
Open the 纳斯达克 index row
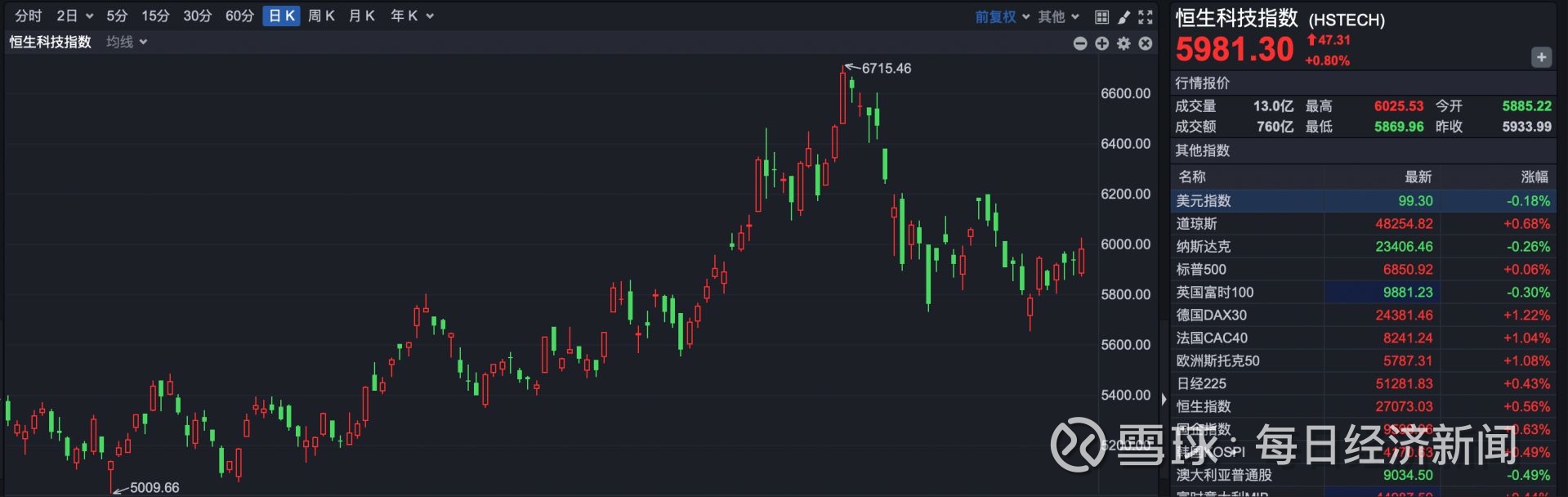(1363, 246)
